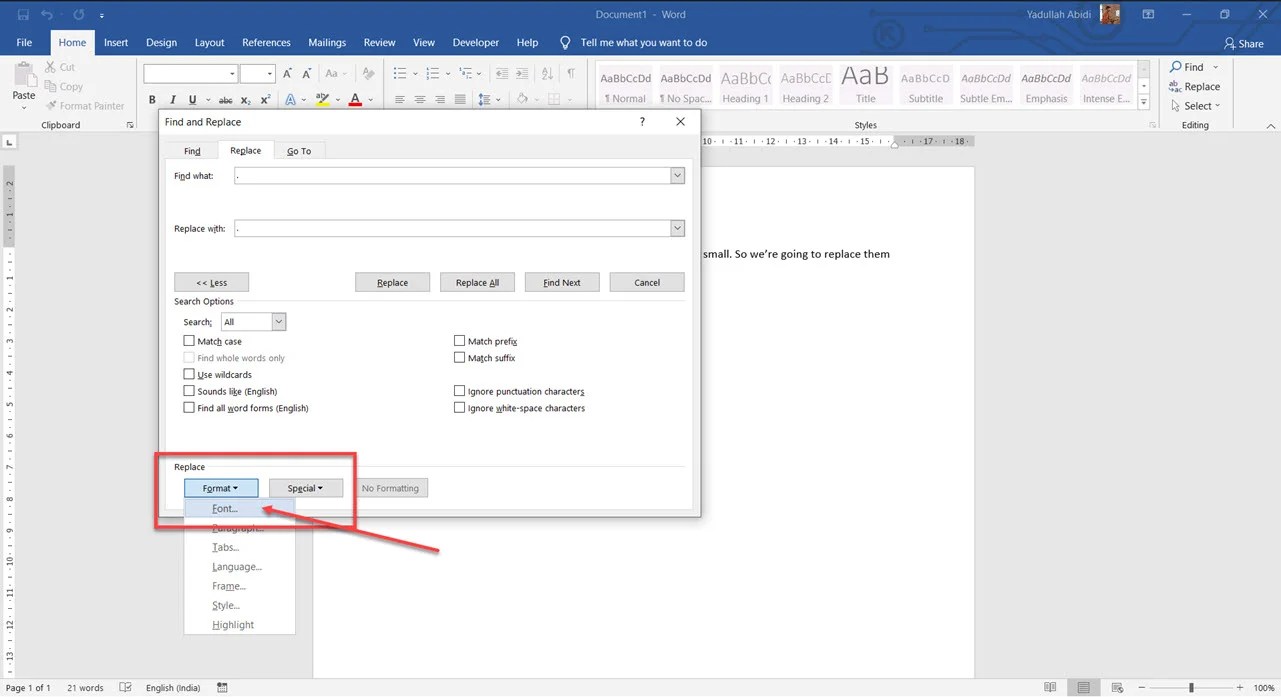
Task: Toggle the Show/Hide paragraph marks icon
Action: click(570, 73)
